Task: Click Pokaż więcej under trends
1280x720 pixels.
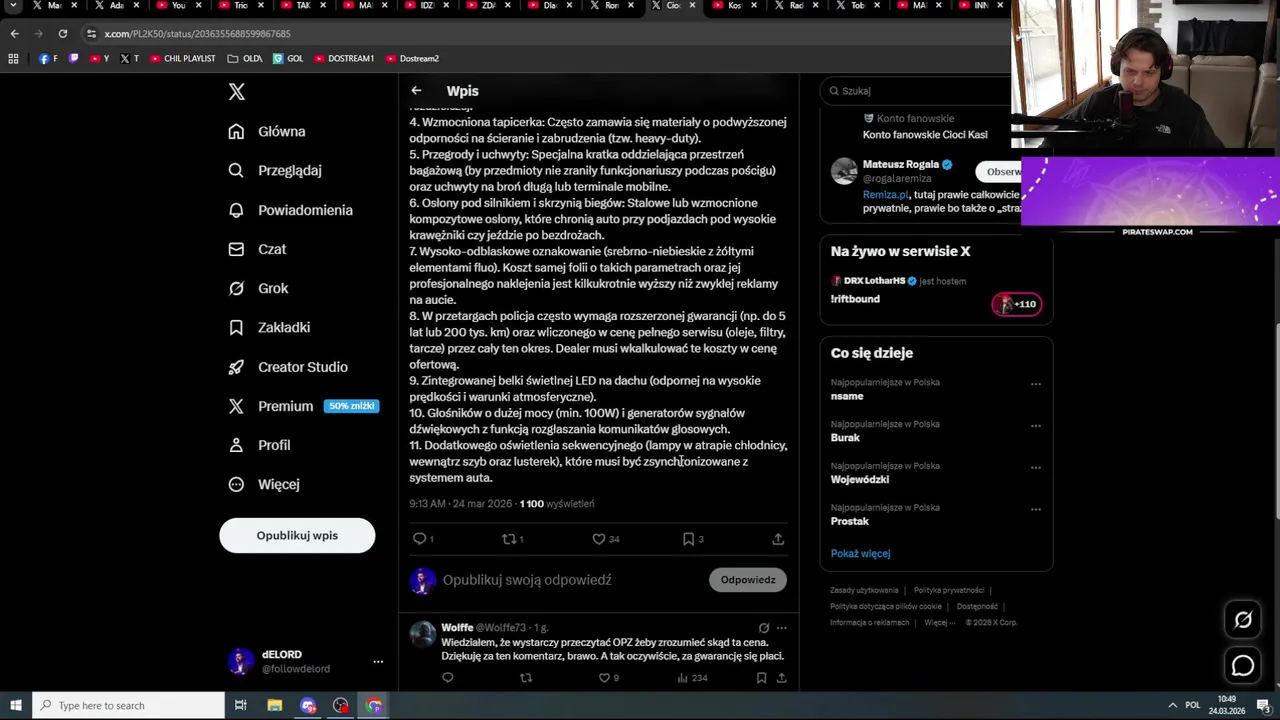Action: [860, 553]
